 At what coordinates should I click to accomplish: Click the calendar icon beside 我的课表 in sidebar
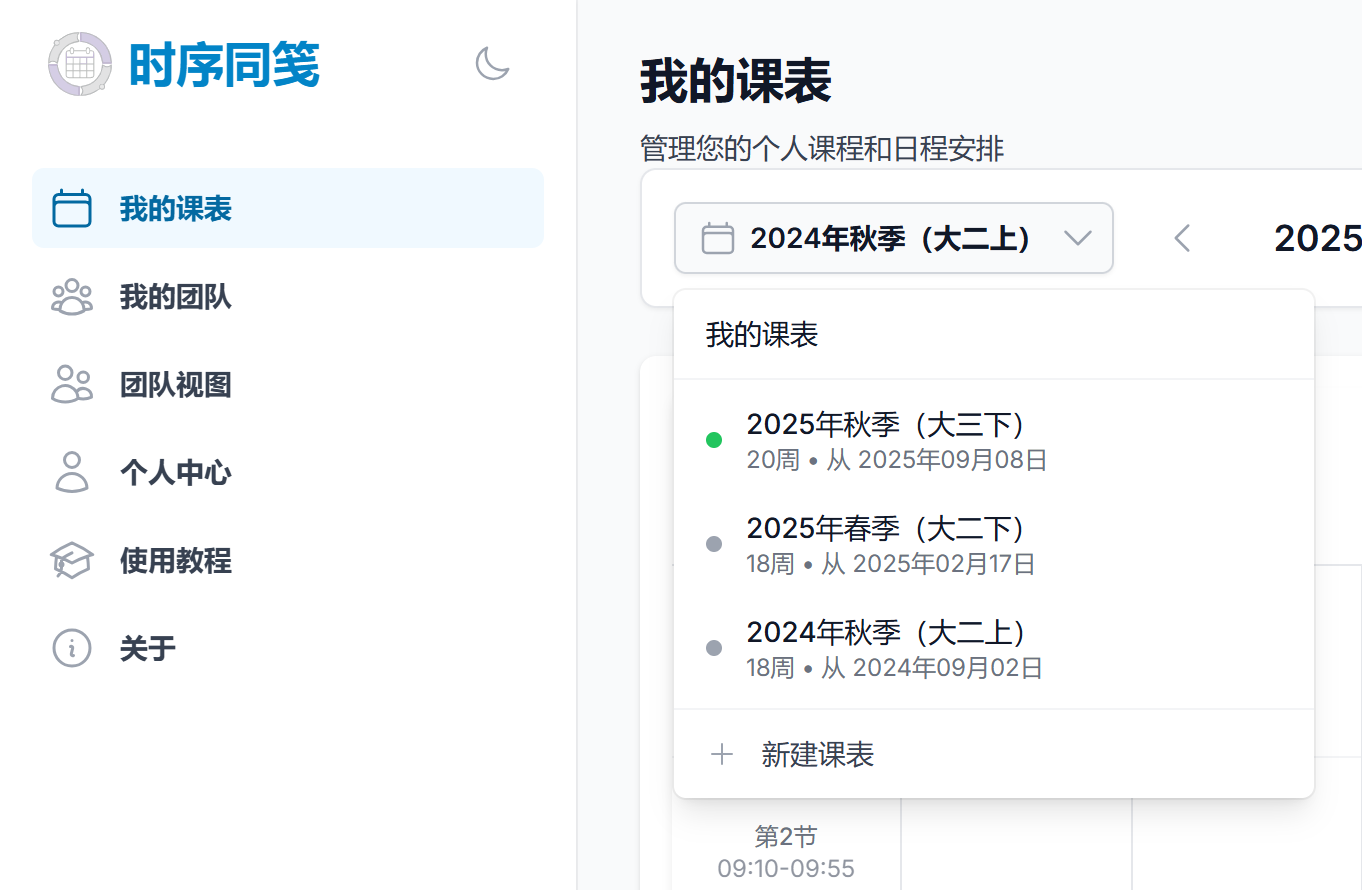(x=72, y=209)
